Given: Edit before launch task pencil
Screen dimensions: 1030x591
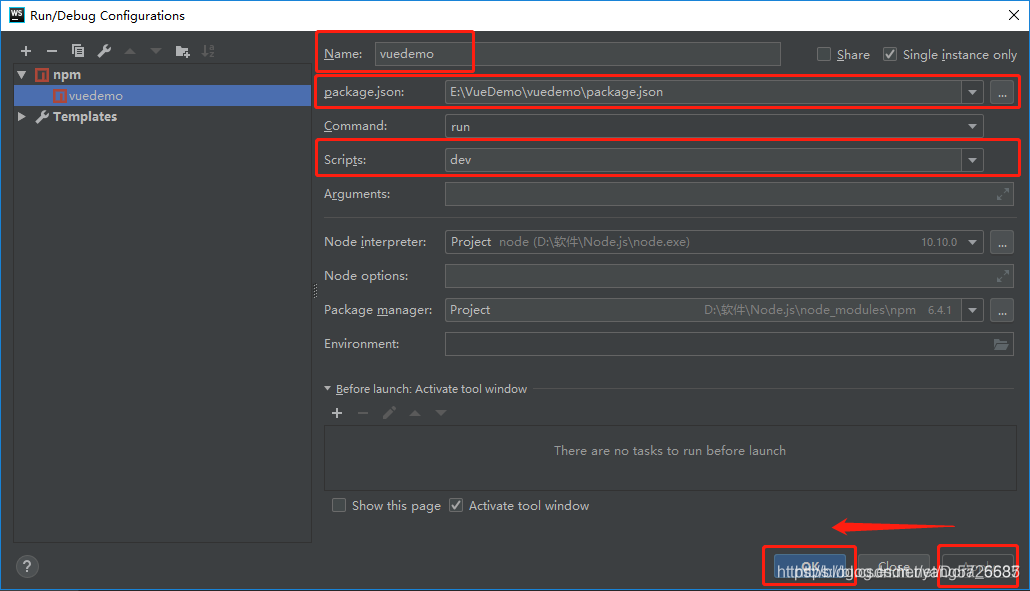Looking at the screenshot, I should [x=389, y=413].
